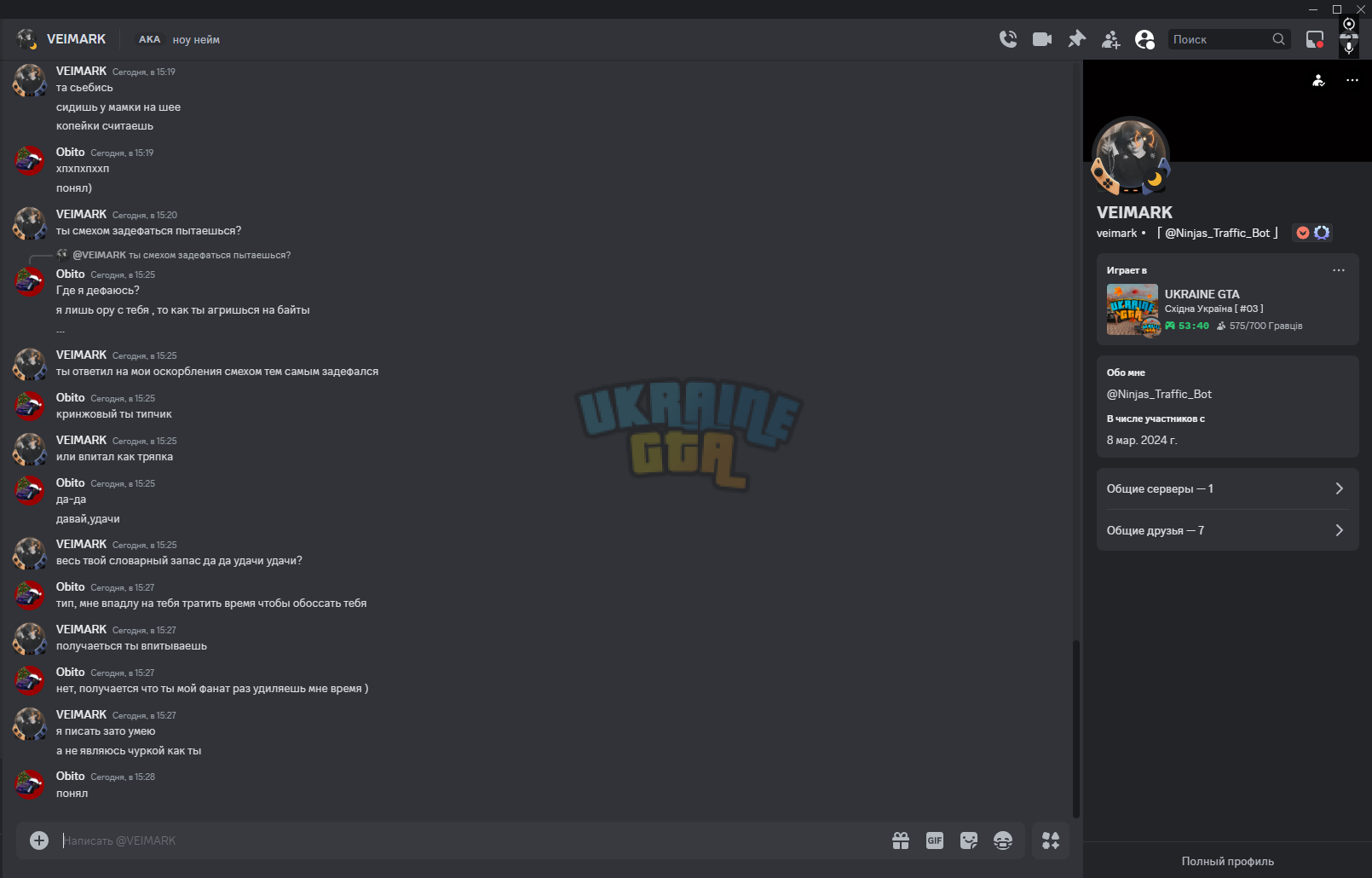Add friends to this DM
The height and width of the screenshot is (878, 1372).
(x=1111, y=39)
